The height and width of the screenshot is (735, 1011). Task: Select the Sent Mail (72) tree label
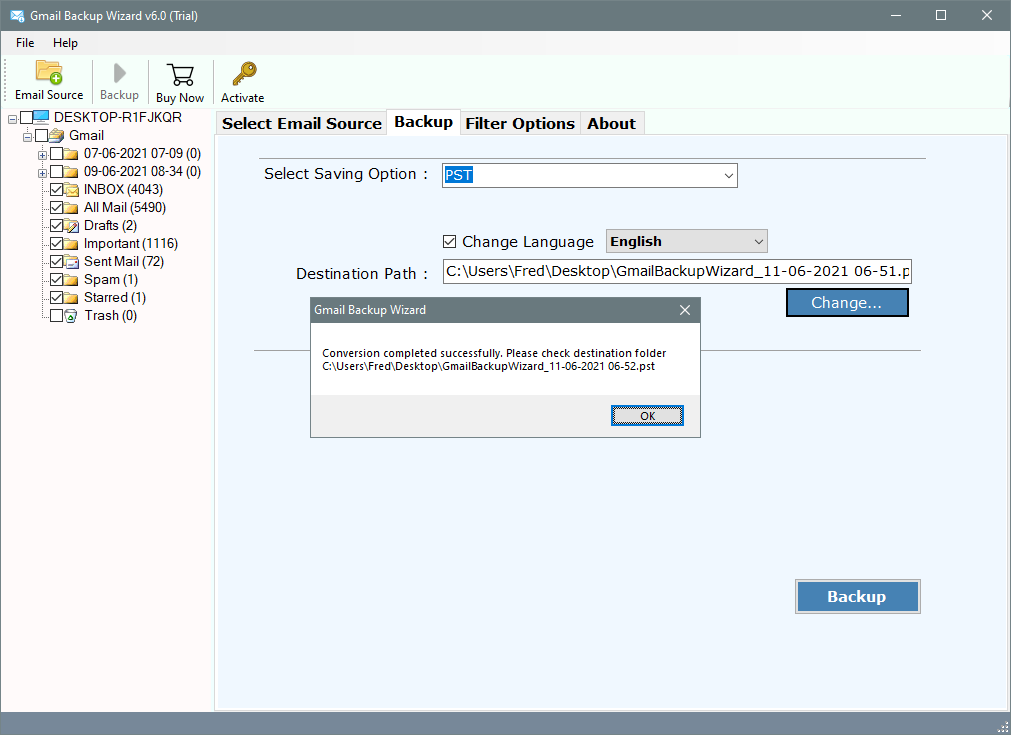point(124,262)
